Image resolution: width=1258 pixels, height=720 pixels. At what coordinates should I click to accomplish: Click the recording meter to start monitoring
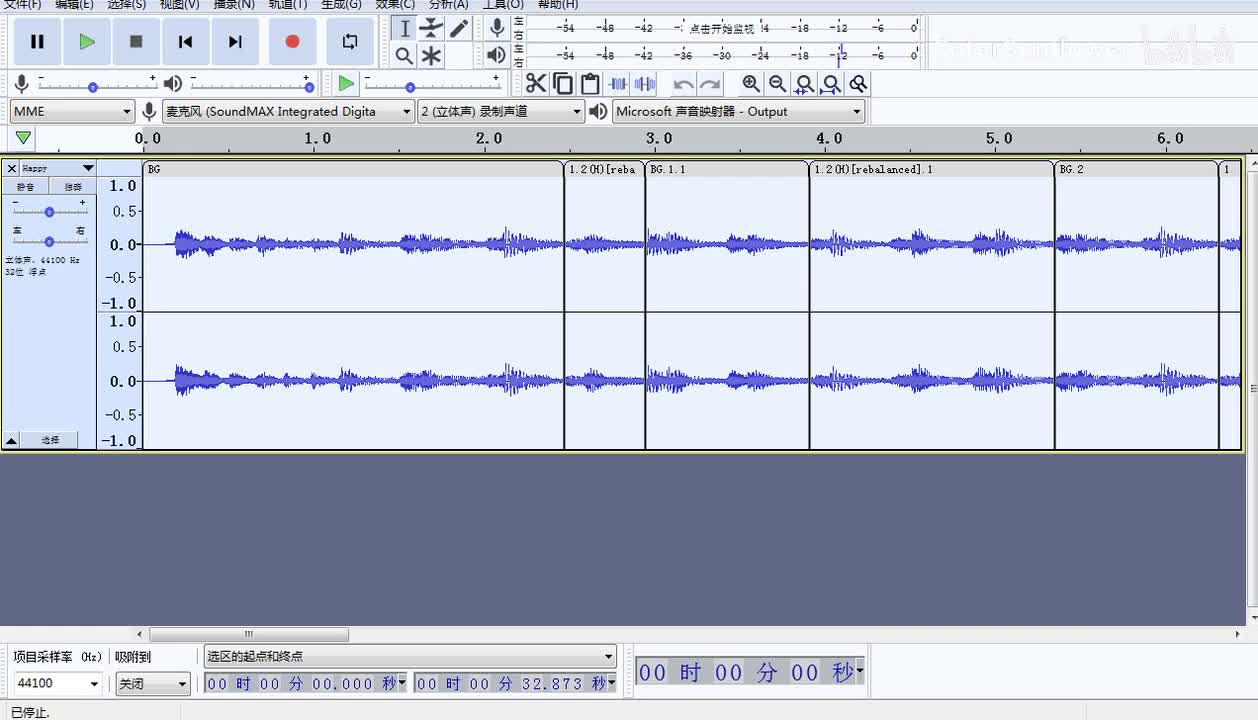click(720, 28)
